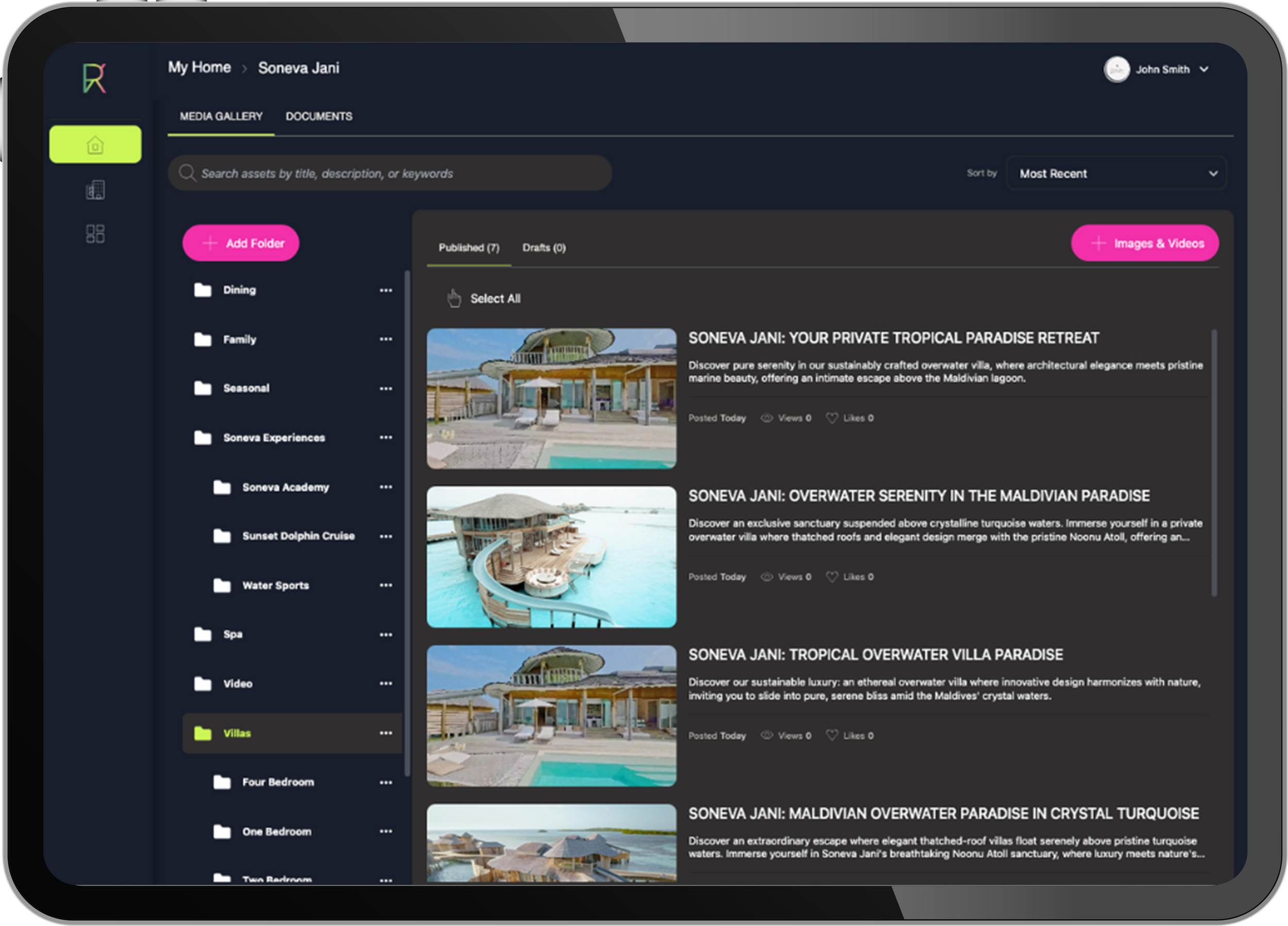This screenshot has width=1288, height=926.
Task: Open the buildings icon in sidebar
Action: coord(95,190)
